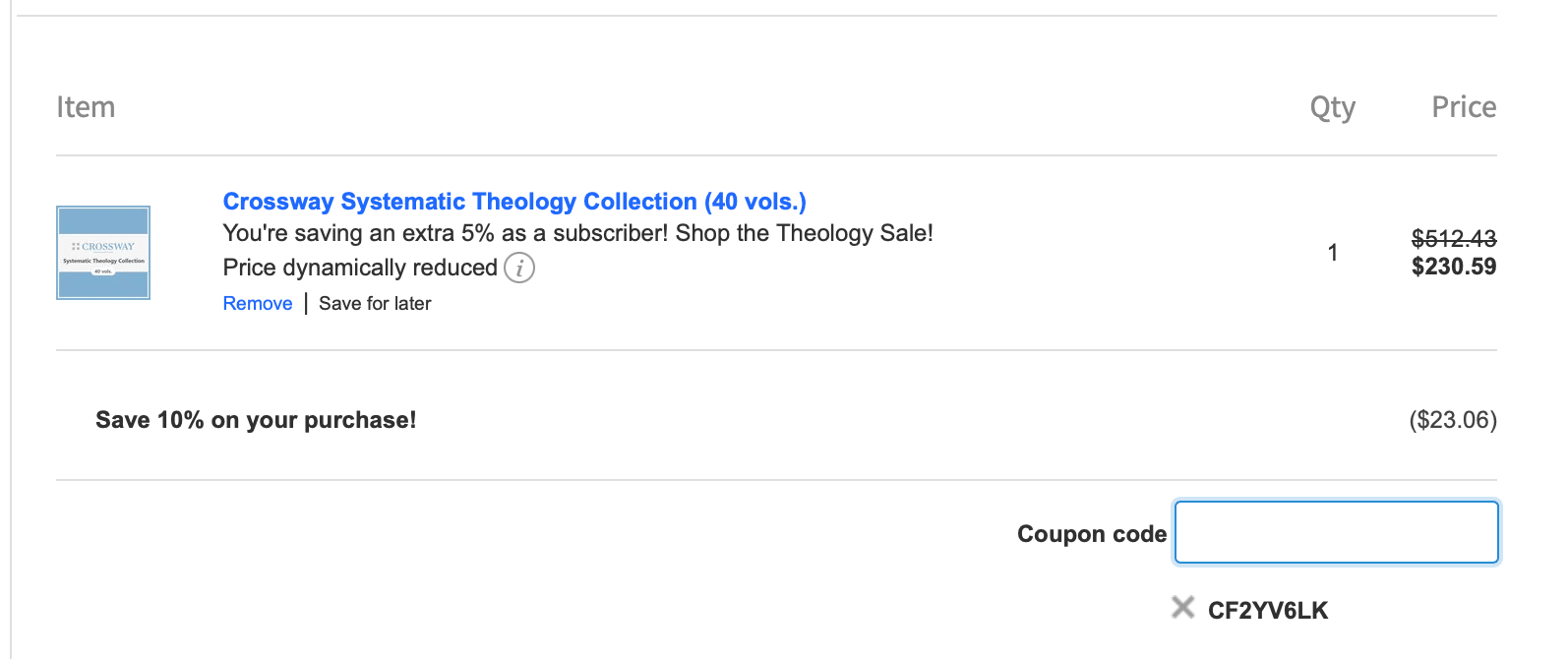Open Crossway Systematic Theology Collection link
The width and height of the screenshot is (1568, 659).
pyautogui.click(x=514, y=202)
